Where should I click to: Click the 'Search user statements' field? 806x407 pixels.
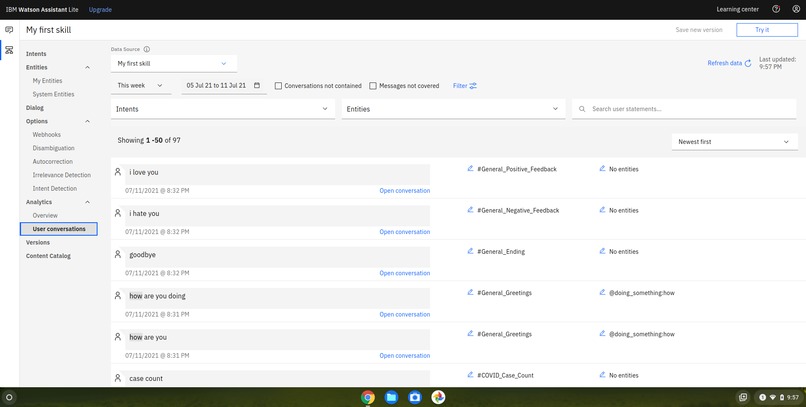coord(684,109)
